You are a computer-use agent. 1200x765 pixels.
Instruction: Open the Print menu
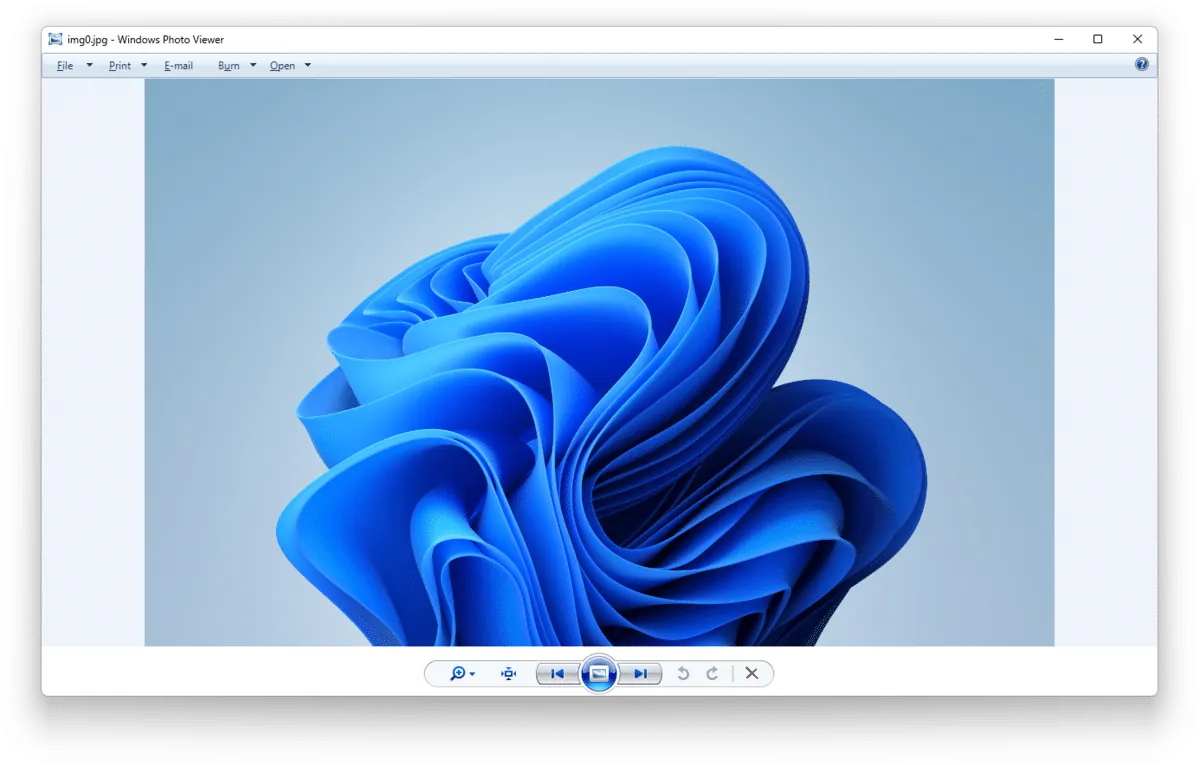click(120, 66)
